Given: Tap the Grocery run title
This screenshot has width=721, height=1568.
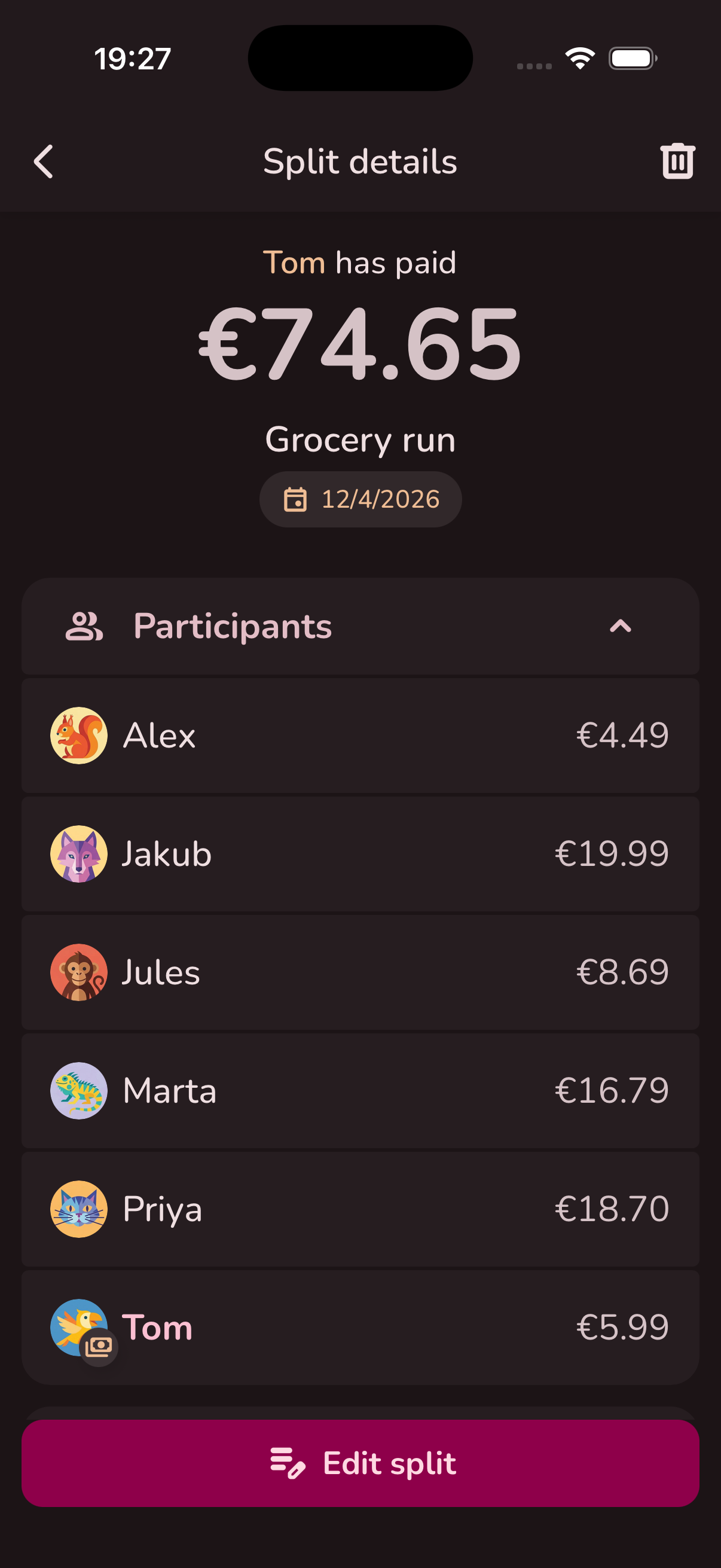Looking at the screenshot, I should click(x=360, y=440).
